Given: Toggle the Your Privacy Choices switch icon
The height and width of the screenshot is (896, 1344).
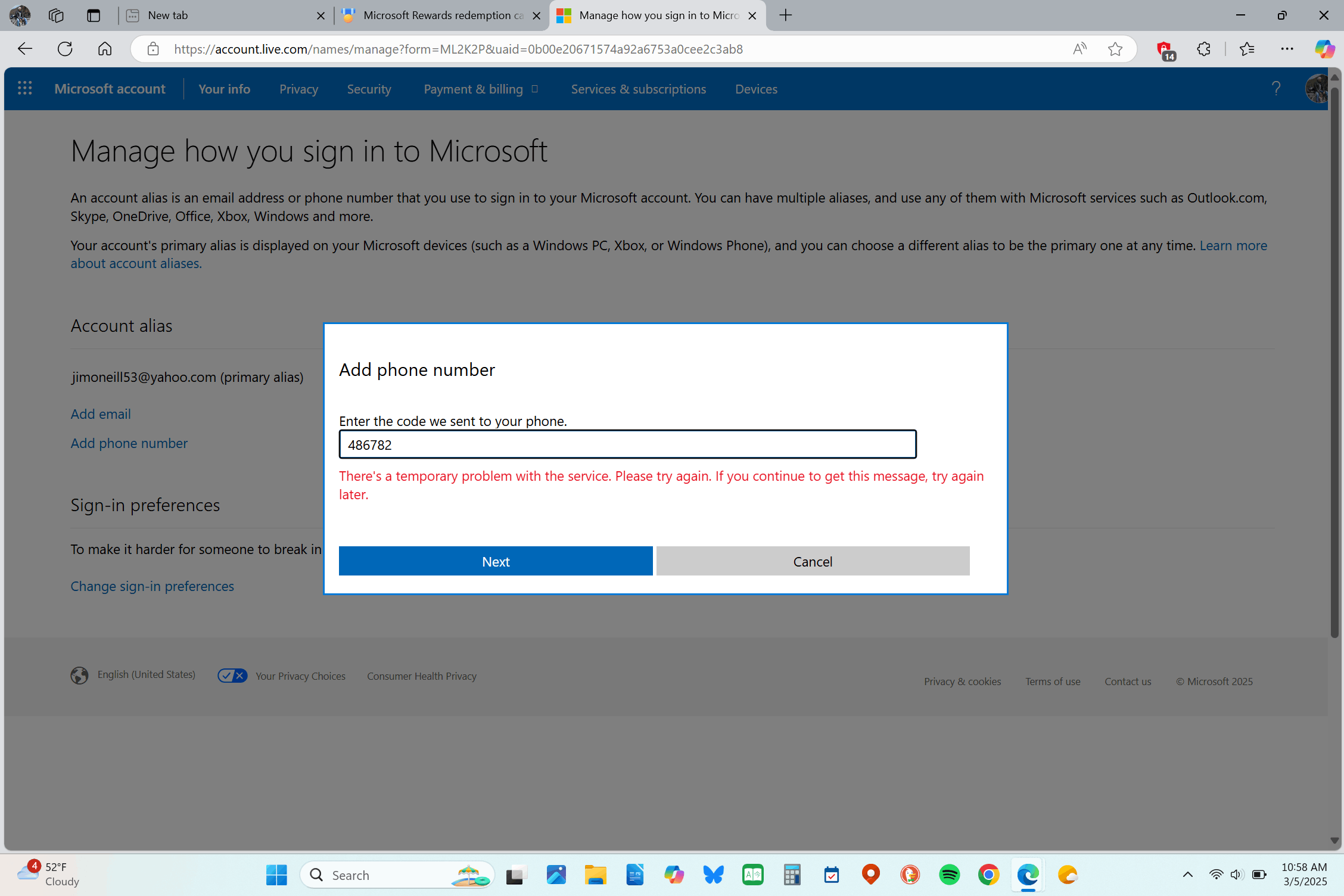Looking at the screenshot, I should click(232, 676).
